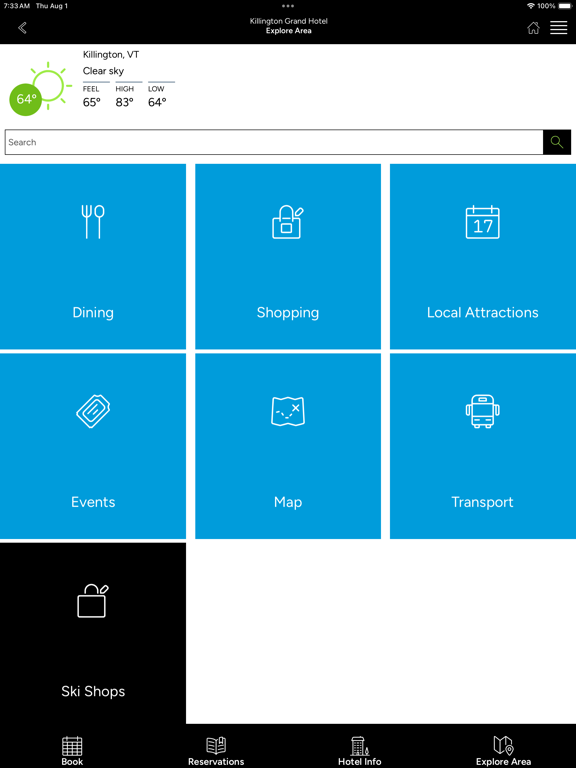Select the Clear sky weather text
Viewport: 576px width, 768px height.
(103, 71)
